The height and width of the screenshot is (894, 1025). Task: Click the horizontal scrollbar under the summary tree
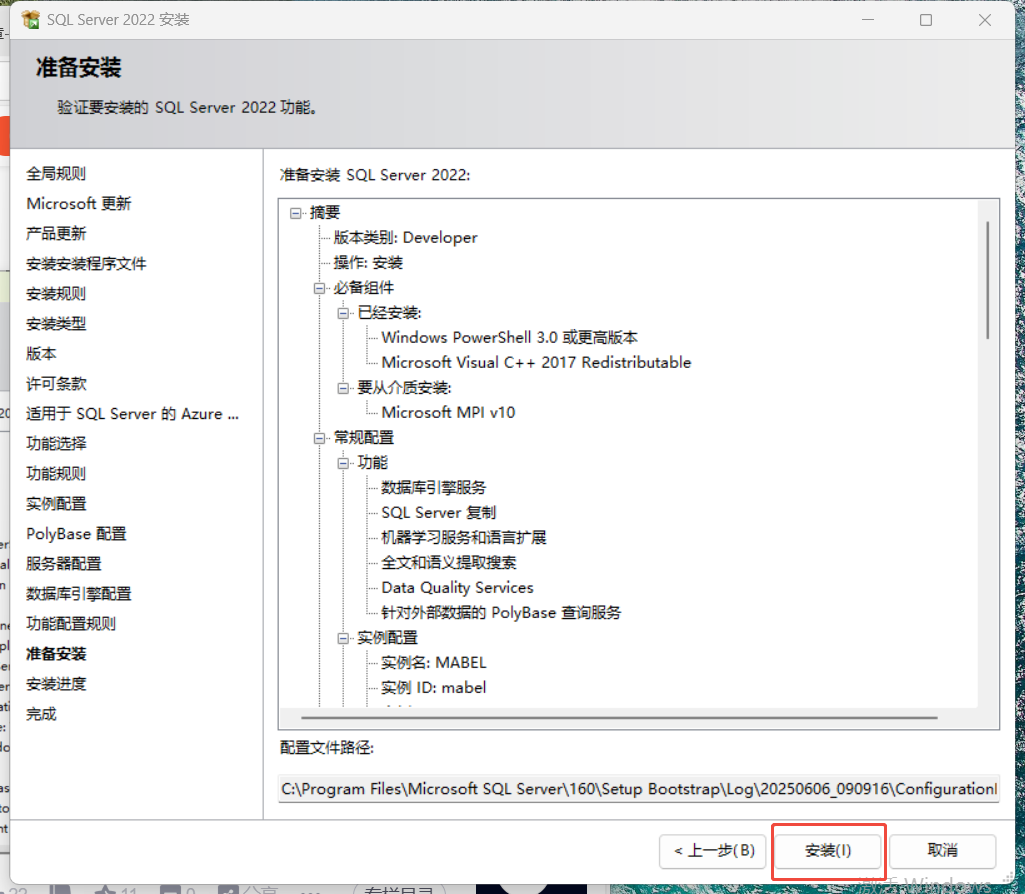(620, 716)
